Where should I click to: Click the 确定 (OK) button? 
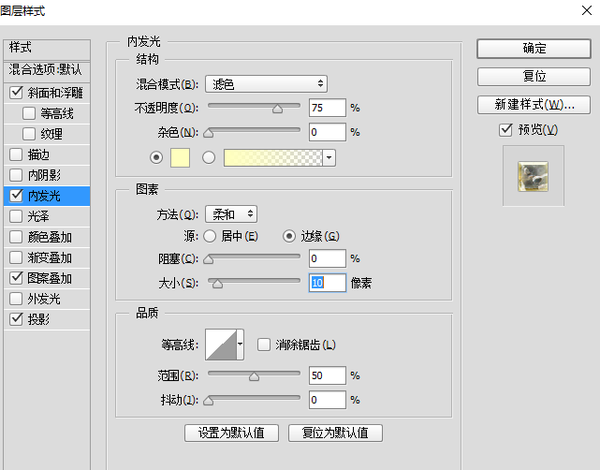click(534, 48)
